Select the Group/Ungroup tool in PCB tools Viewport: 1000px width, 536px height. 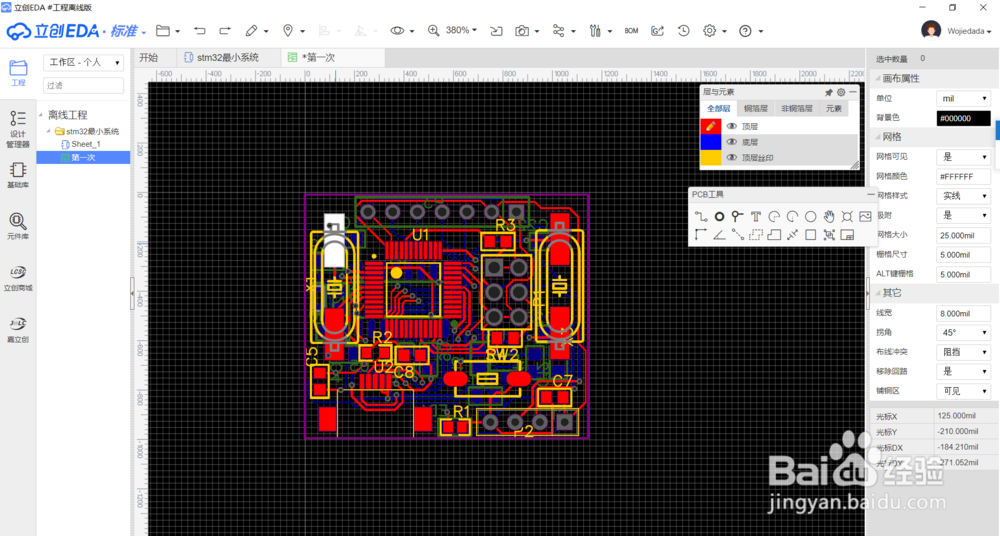click(828, 235)
